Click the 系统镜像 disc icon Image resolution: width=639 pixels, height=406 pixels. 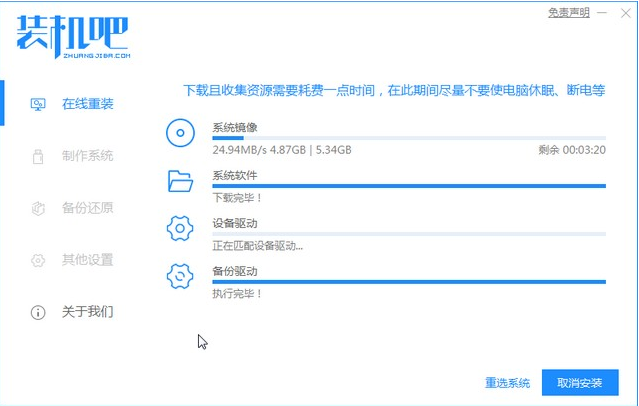coord(180,132)
